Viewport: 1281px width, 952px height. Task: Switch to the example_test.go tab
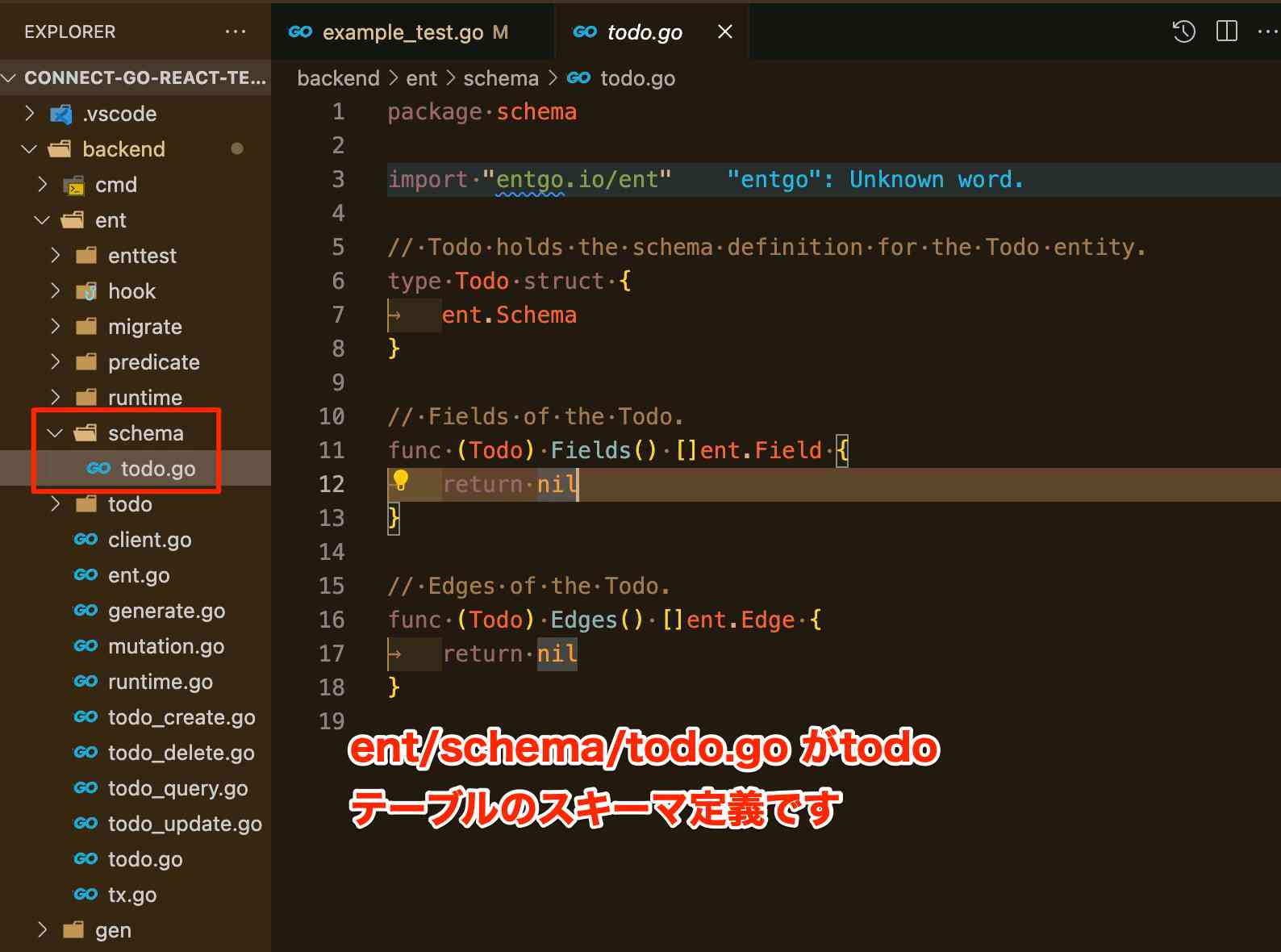click(x=402, y=32)
